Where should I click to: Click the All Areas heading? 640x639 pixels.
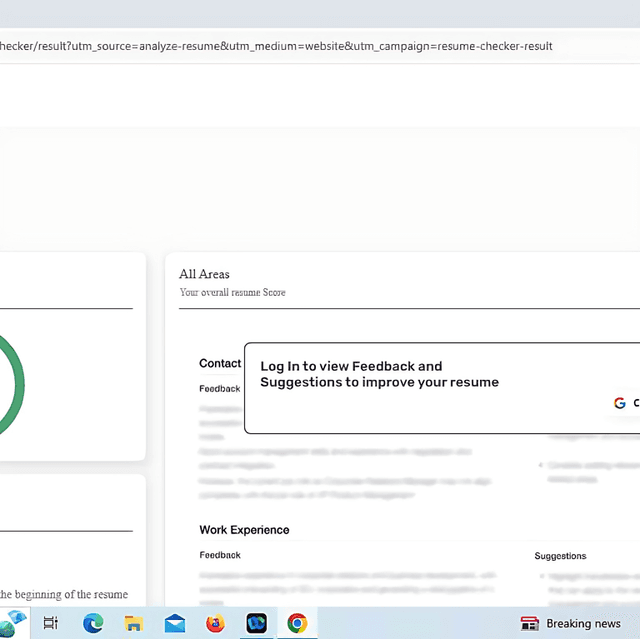point(204,274)
